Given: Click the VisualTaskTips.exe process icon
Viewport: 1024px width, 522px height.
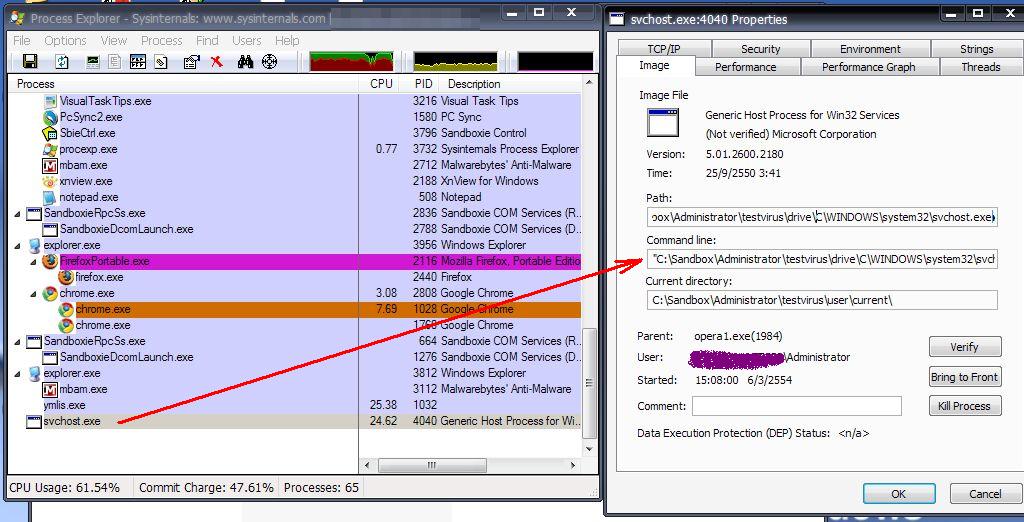Looking at the screenshot, I should pos(50,101).
